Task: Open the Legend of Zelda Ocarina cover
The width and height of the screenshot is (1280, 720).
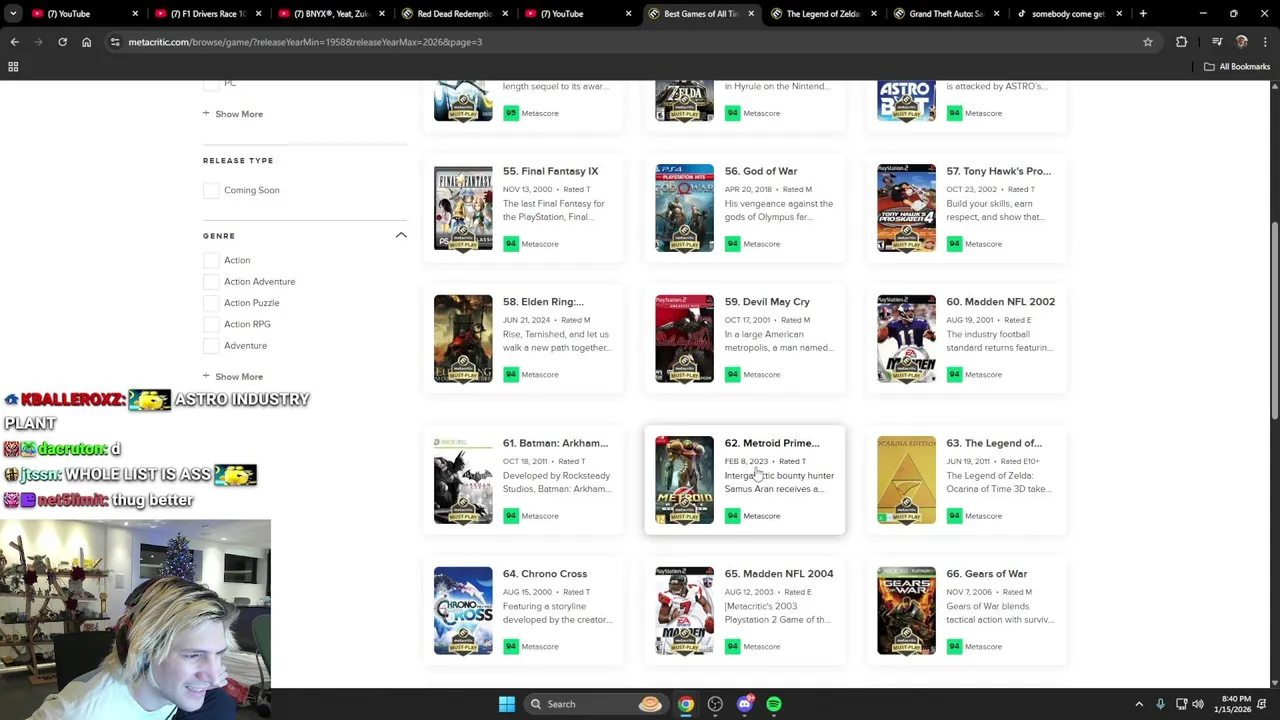Action: (x=907, y=480)
